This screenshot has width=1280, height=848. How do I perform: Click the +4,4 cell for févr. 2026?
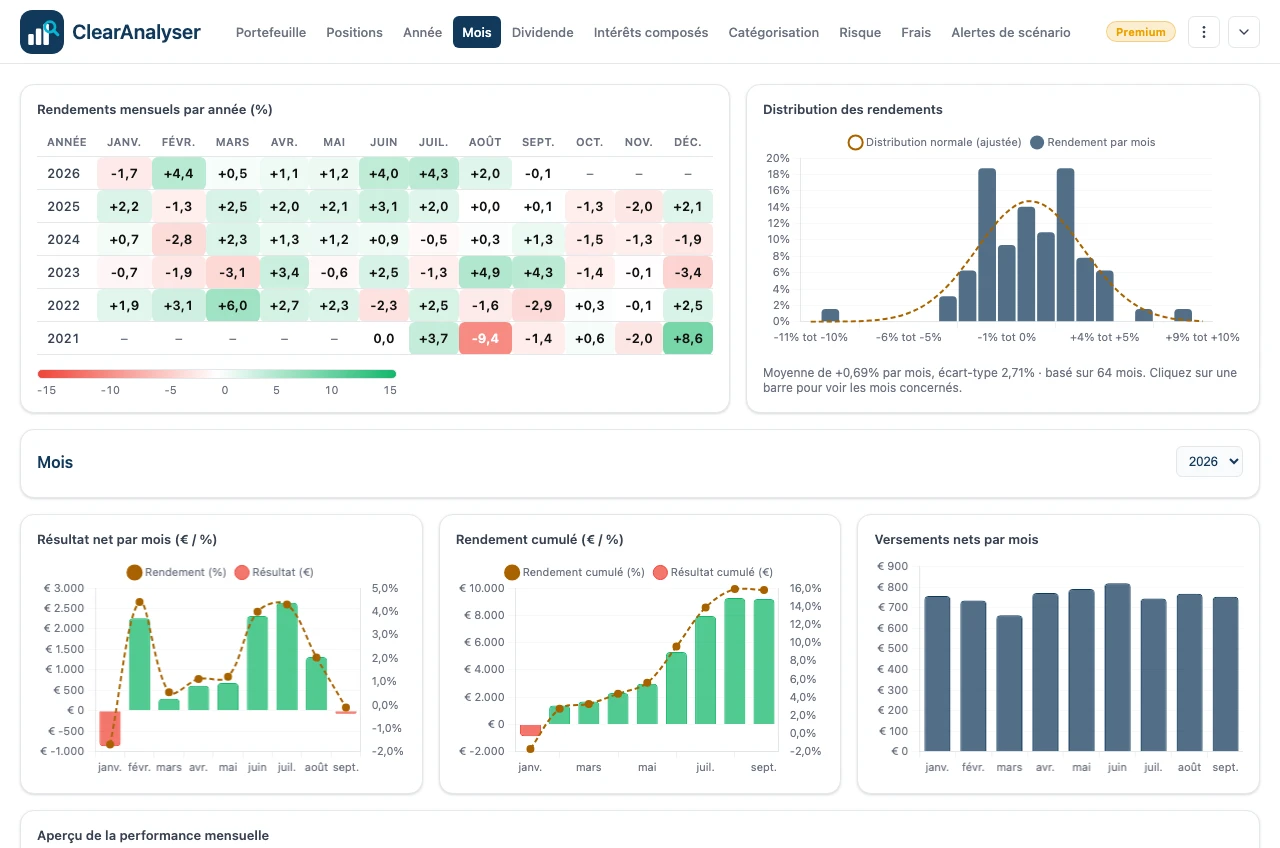tap(178, 173)
